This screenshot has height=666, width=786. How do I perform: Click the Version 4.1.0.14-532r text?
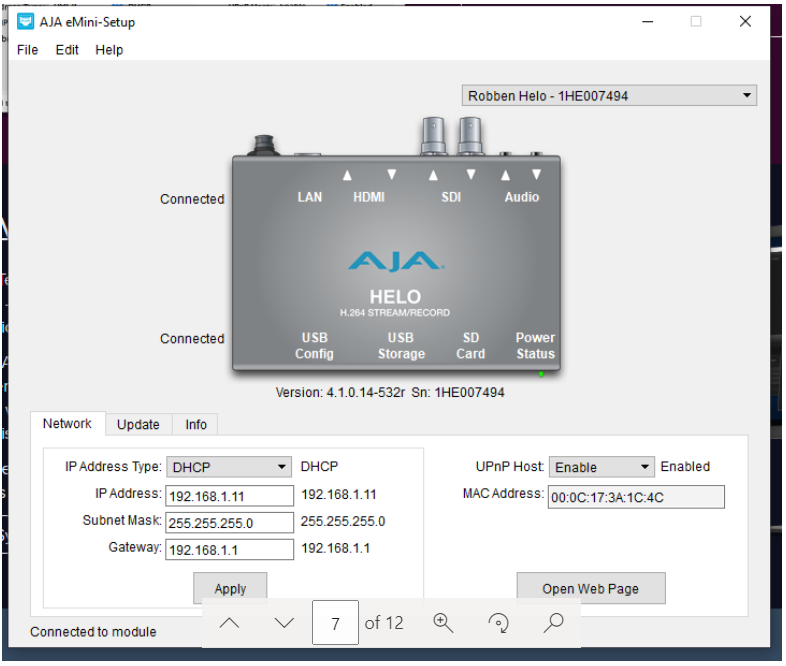pos(340,392)
